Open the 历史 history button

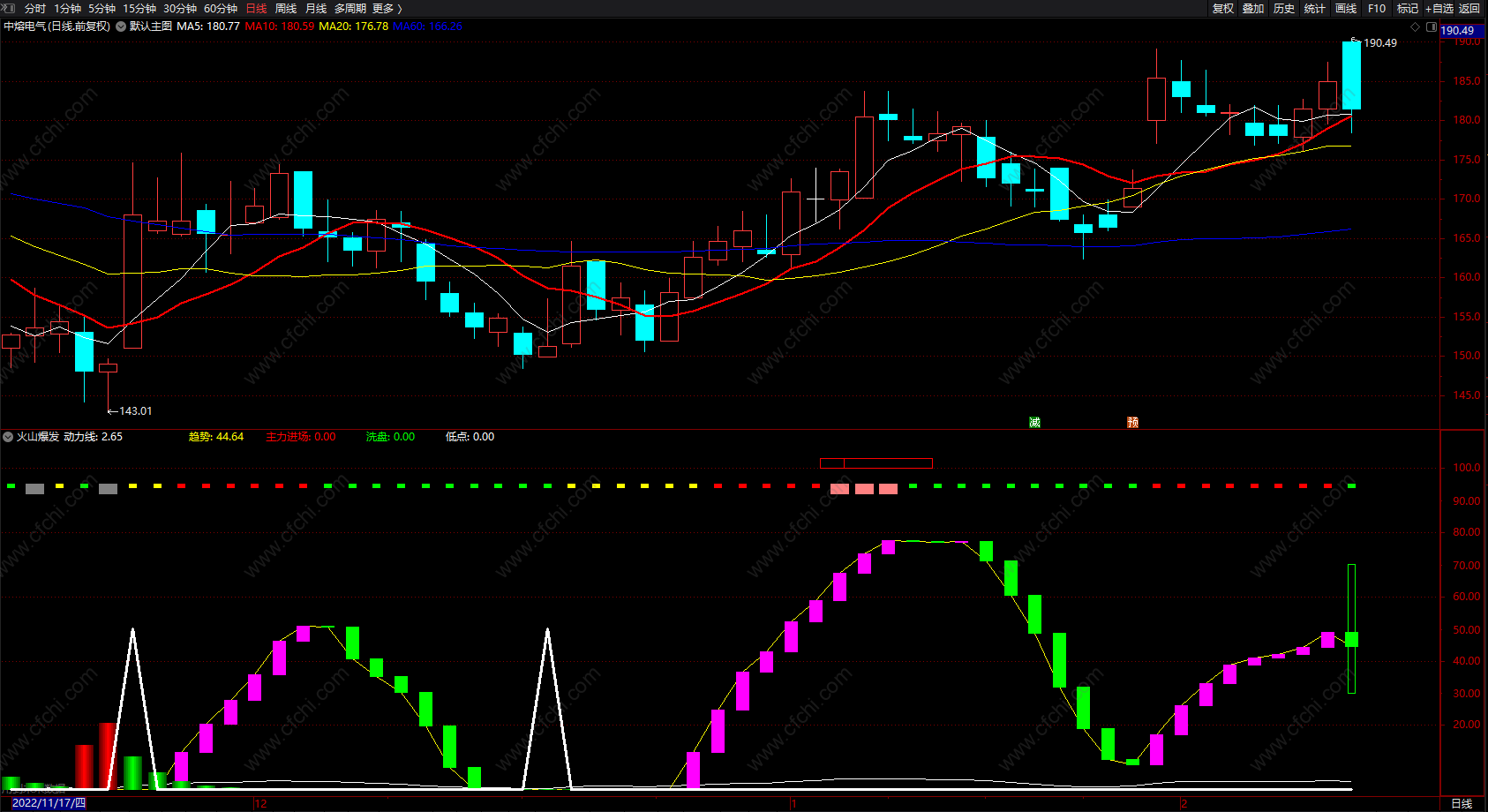1284,8
